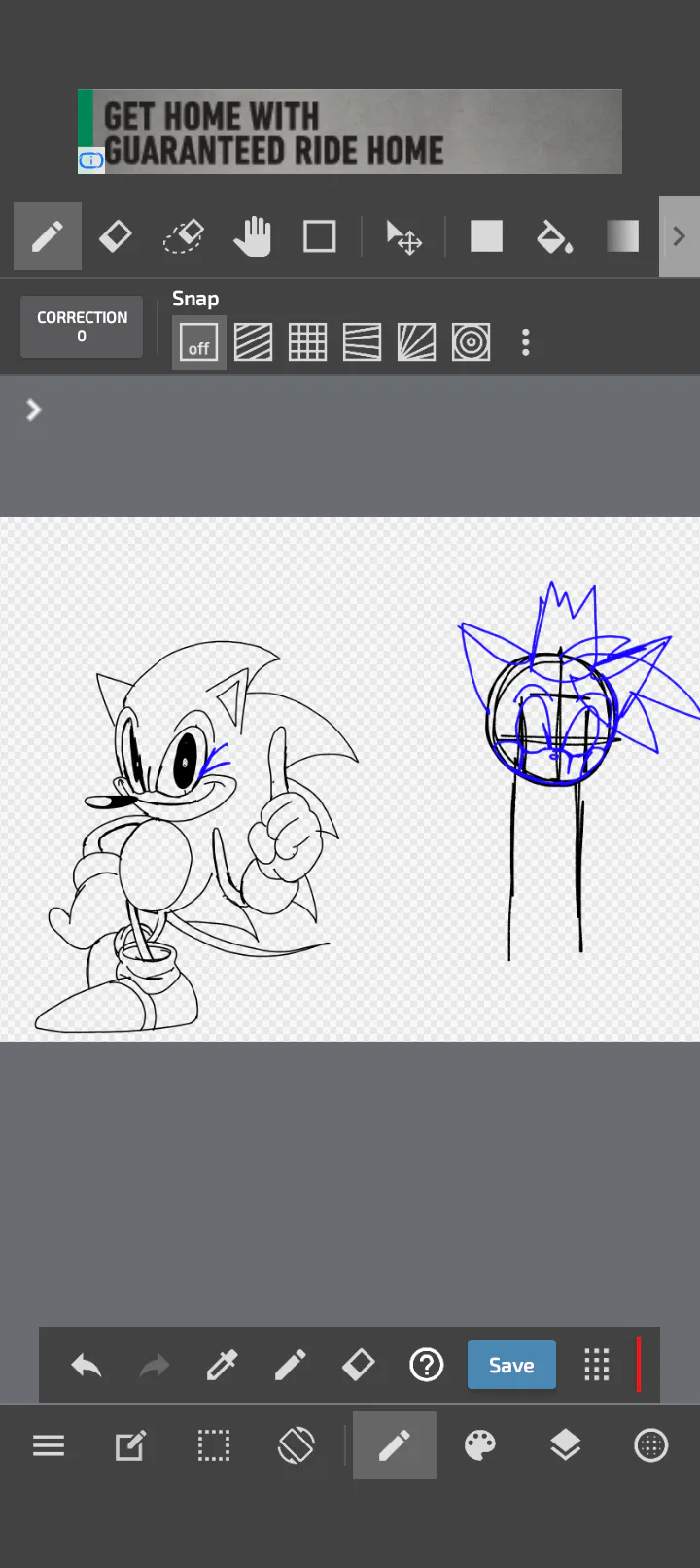
Task: Open the shortcut grid dots menu
Action: (x=597, y=1366)
